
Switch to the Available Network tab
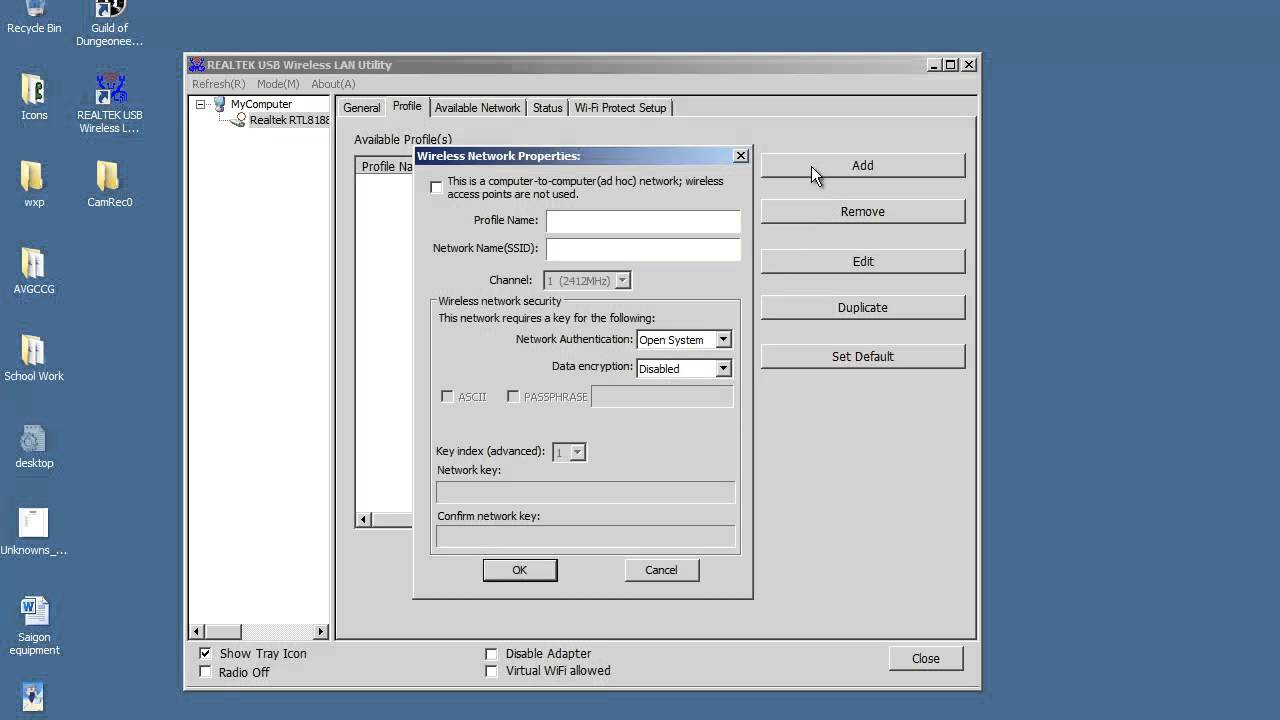click(477, 108)
